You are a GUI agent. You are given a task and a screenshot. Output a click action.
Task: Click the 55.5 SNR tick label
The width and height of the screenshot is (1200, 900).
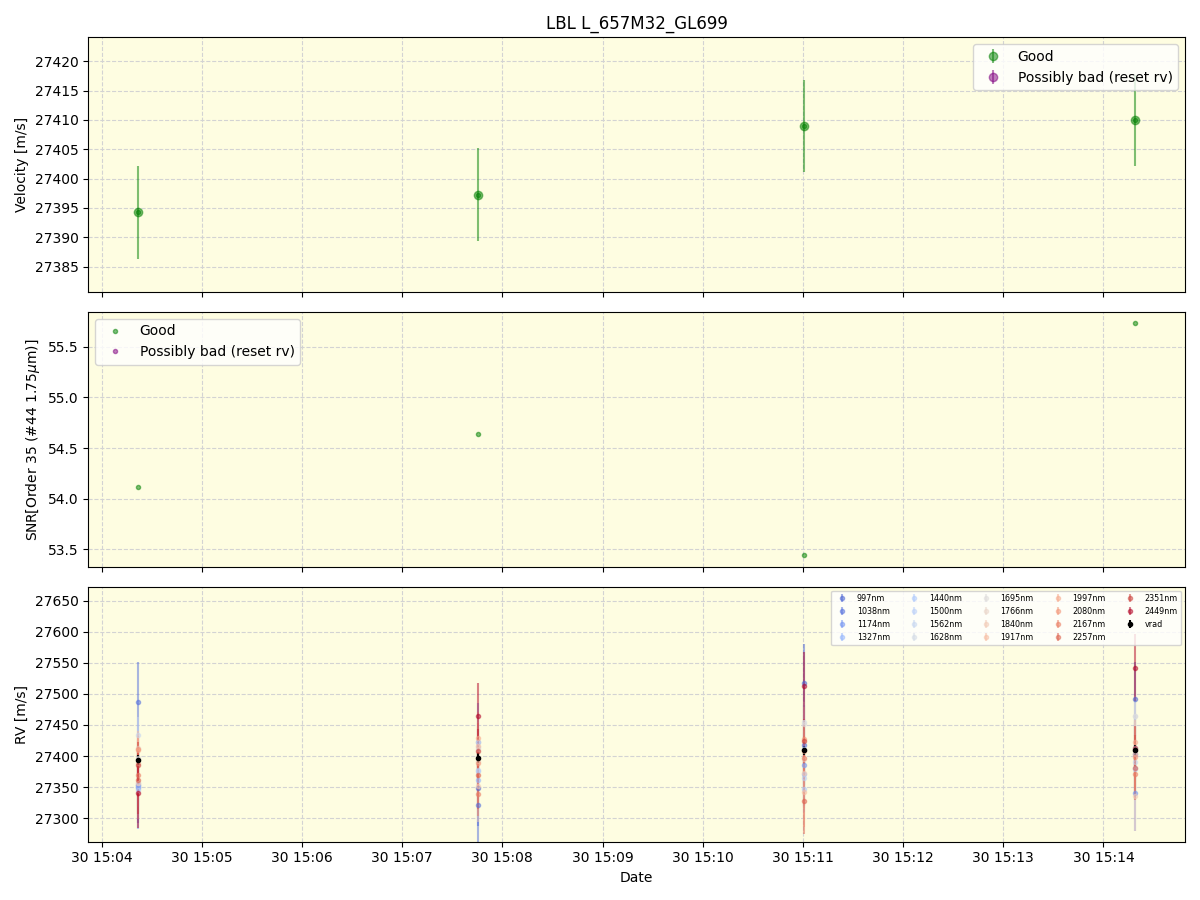click(63, 347)
